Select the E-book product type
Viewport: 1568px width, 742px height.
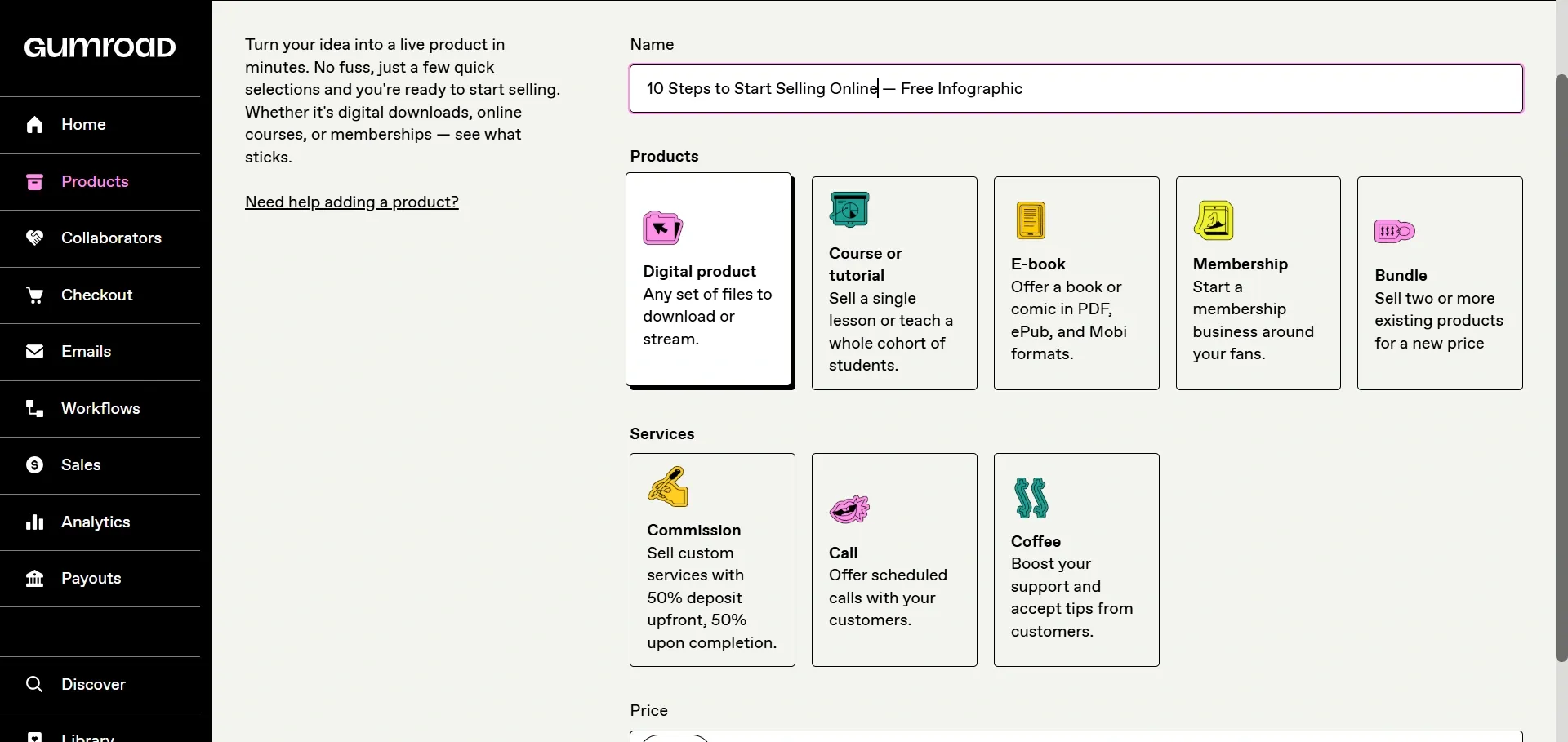point(1076,283)
